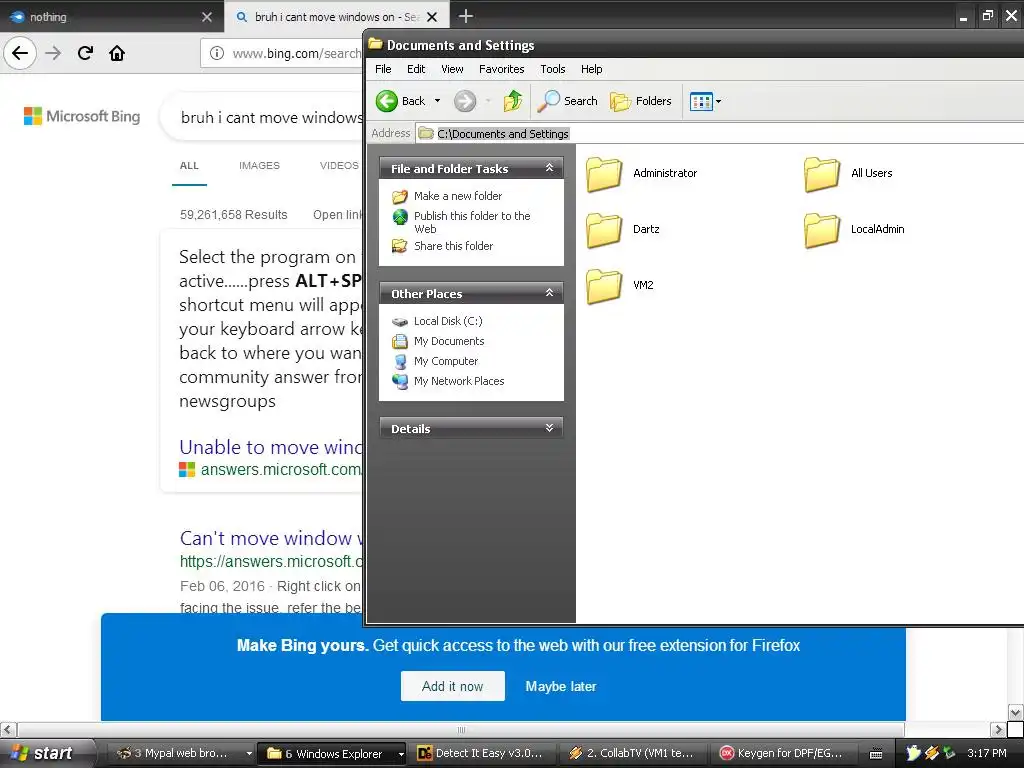Viewport: 1024px width, 768px height.
Task: Open the View menu in Explorer
Action: (452, 69)
